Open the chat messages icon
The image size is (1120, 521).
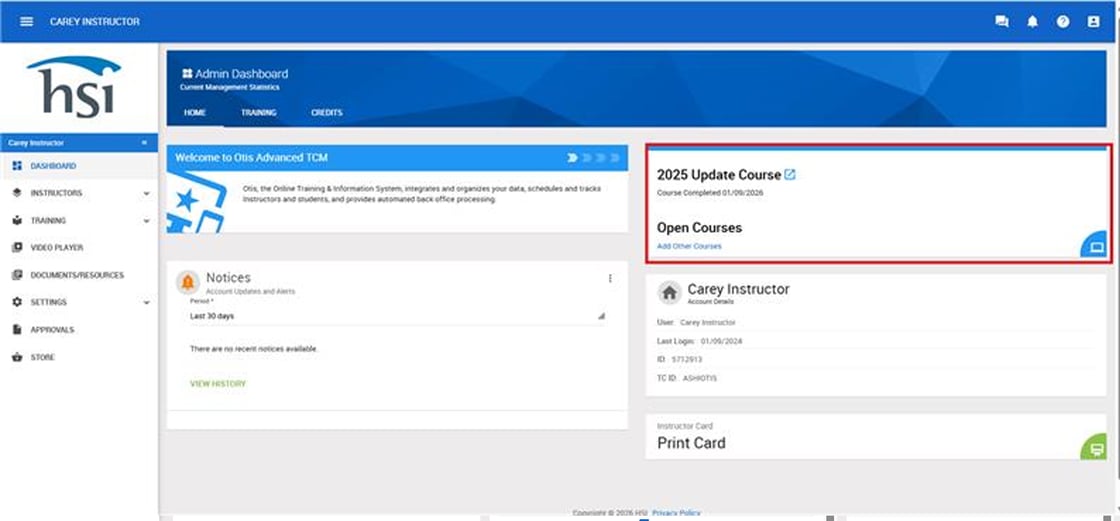point(1002,21)
